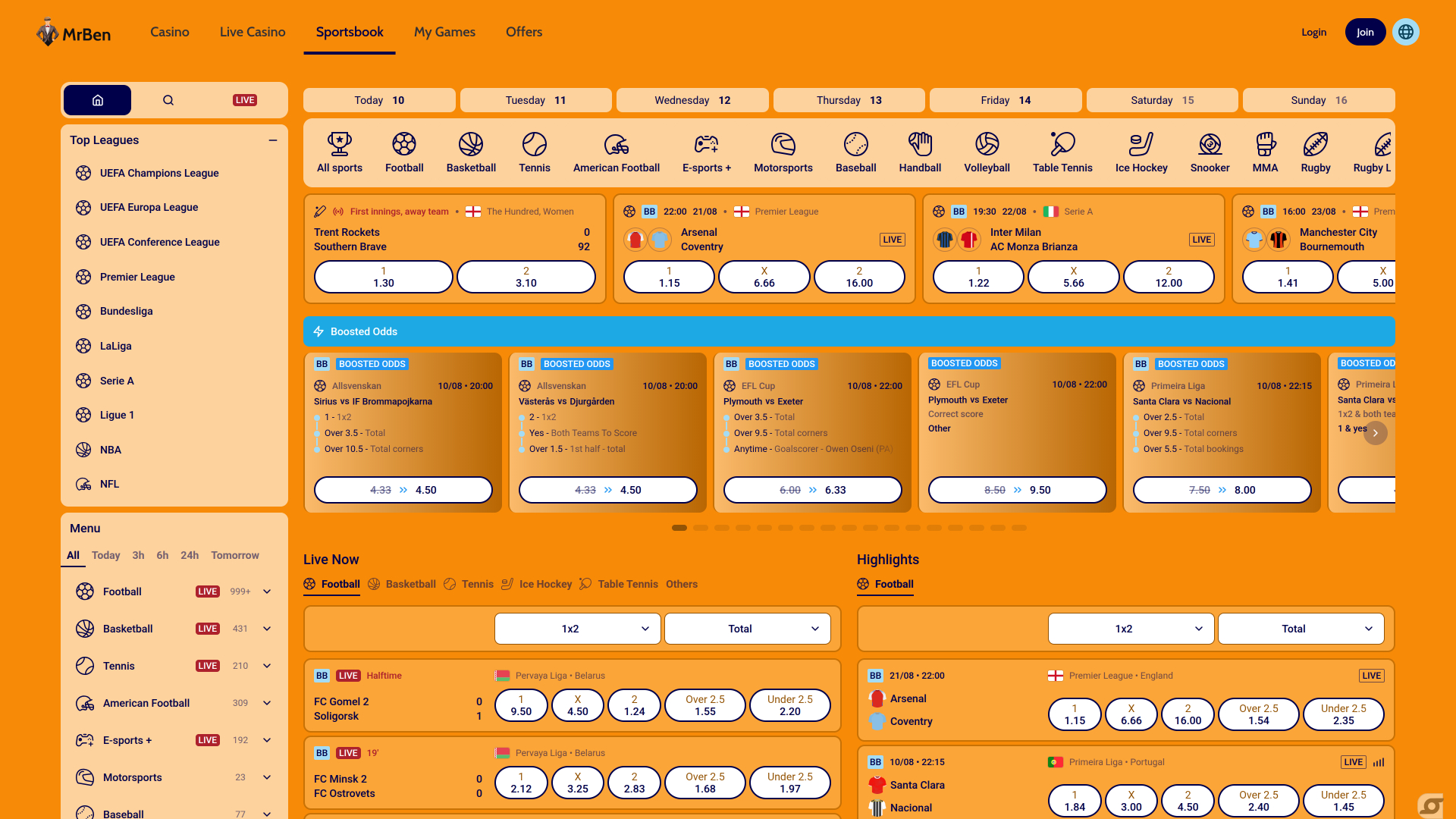This screenshot has width=1456, height=819.
Task: Select the All sports trophy icon
Action: (339, 144)
